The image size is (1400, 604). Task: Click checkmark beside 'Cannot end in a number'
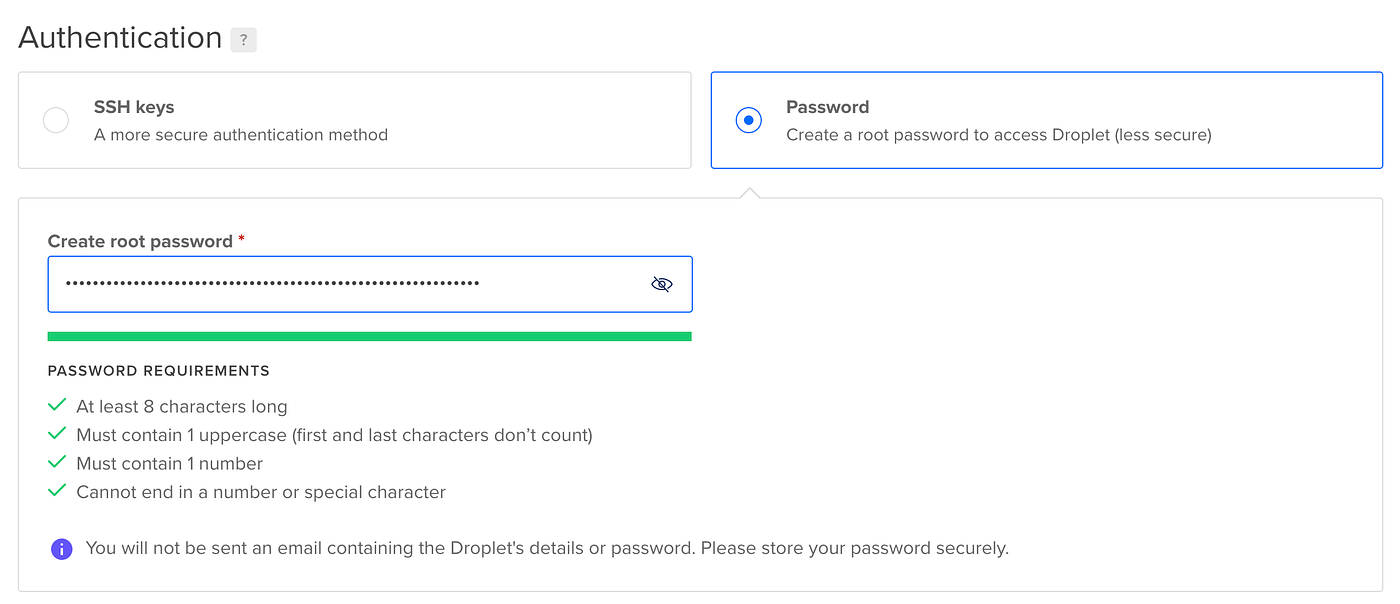click(57, 492)
